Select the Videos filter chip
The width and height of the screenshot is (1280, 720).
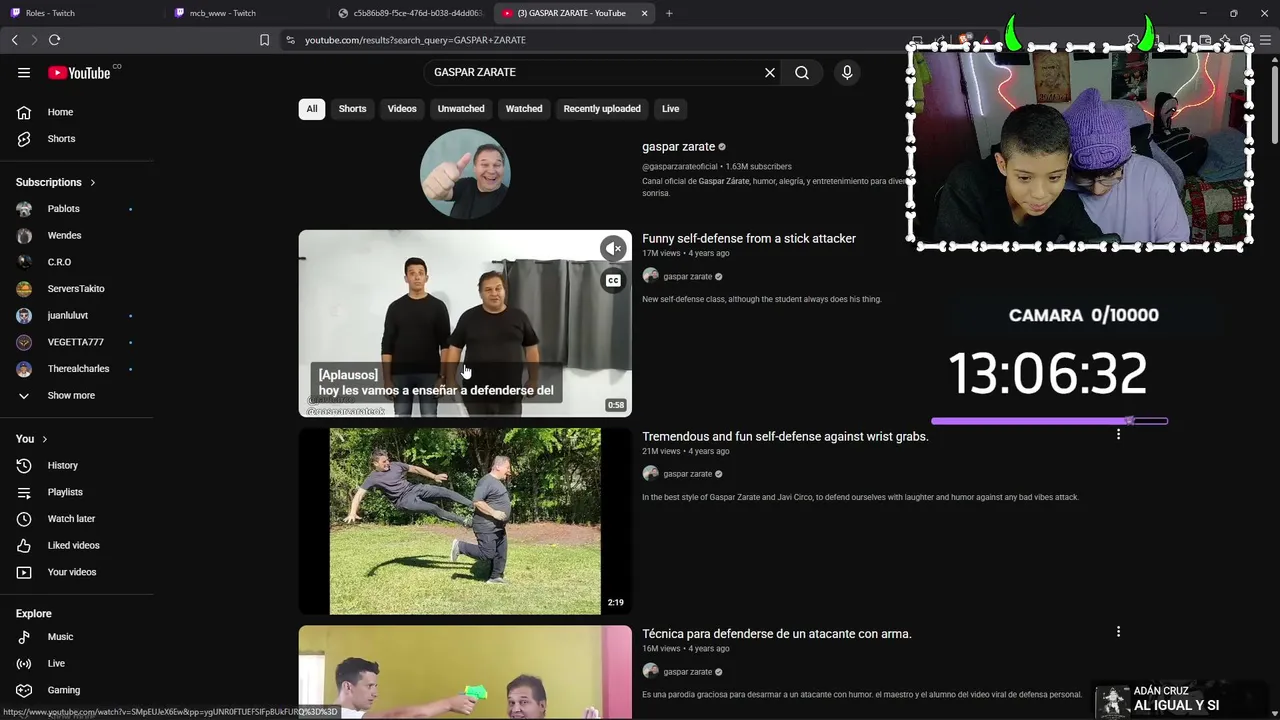pos(402,109)
